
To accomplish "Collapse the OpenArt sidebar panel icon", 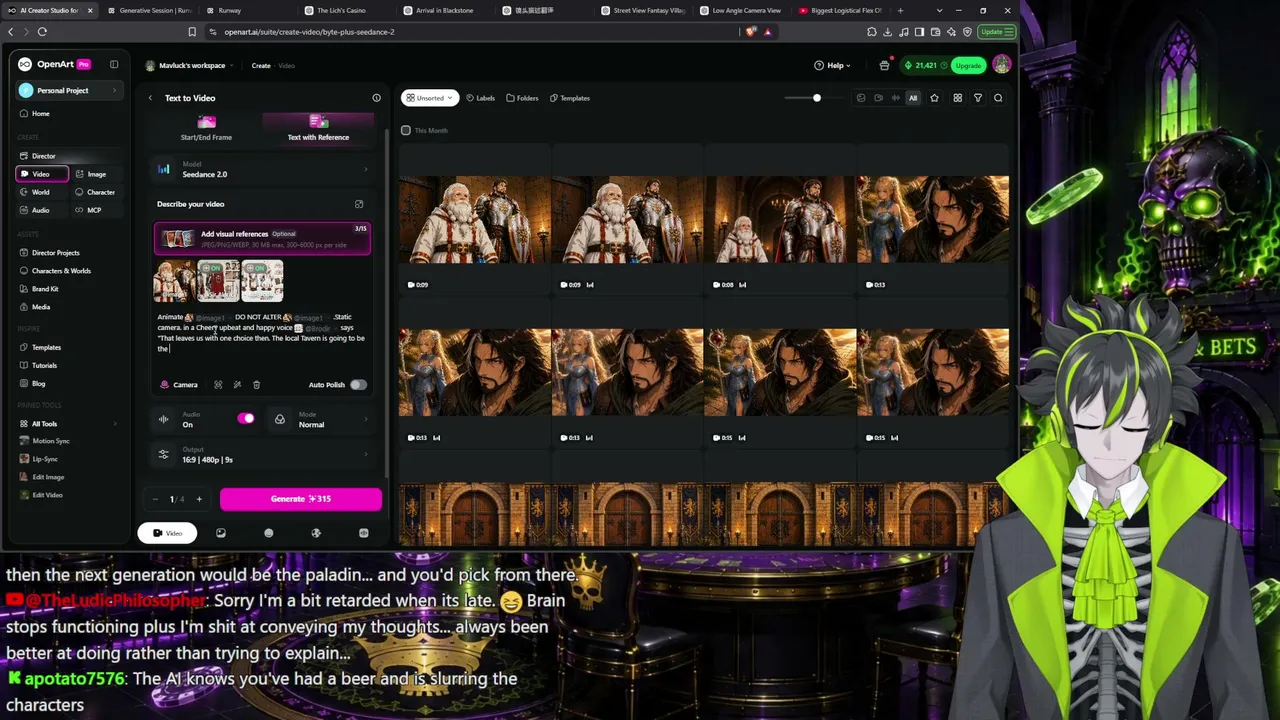I will click(114, 64).
